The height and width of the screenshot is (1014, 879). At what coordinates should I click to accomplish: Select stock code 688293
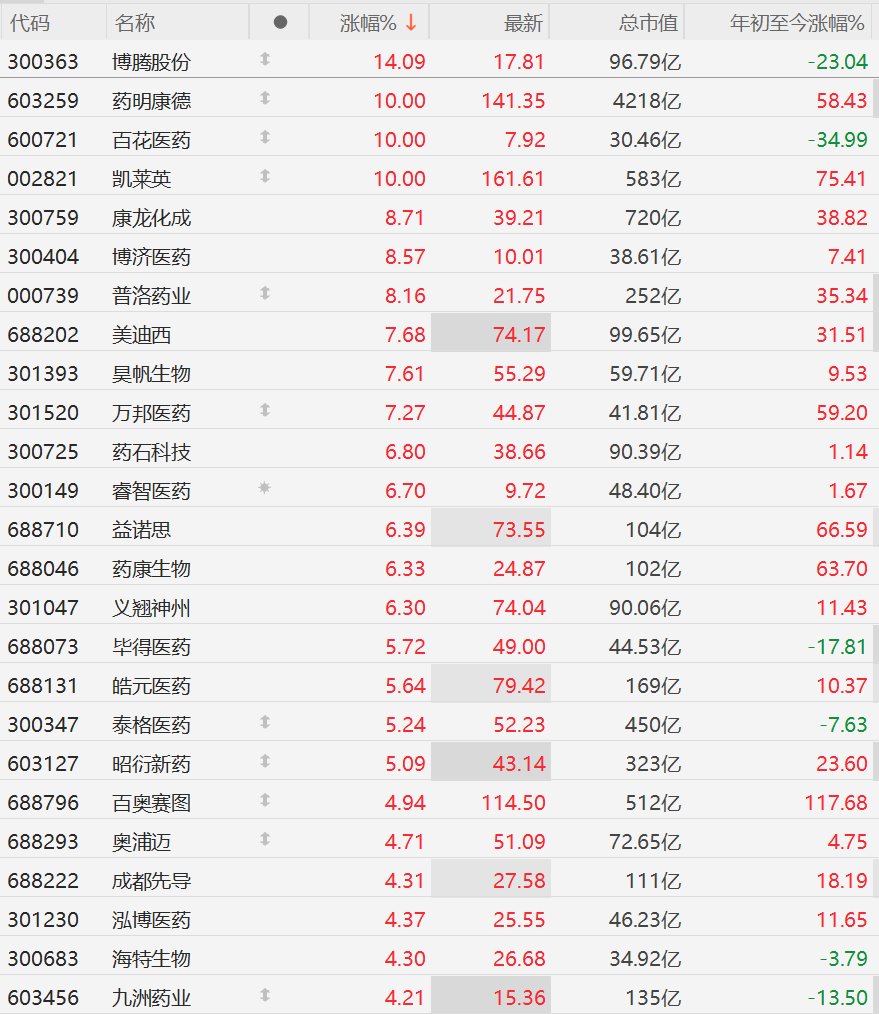click(43, 841)
